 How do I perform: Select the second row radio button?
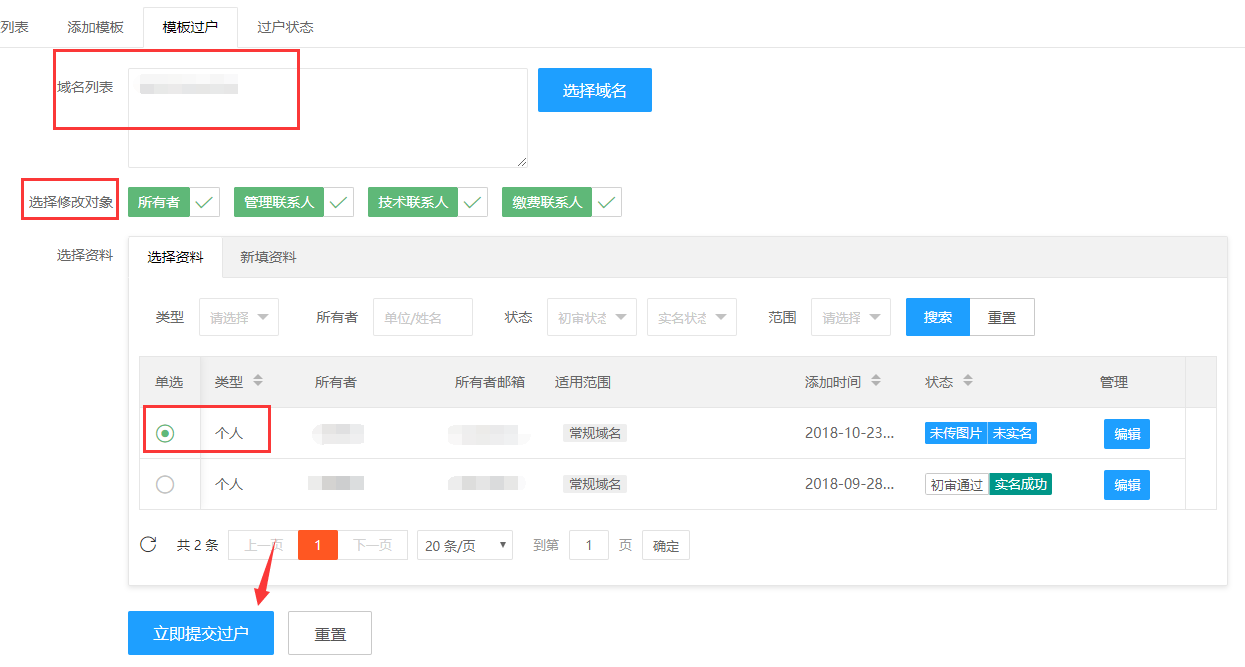tap(165, 484)
